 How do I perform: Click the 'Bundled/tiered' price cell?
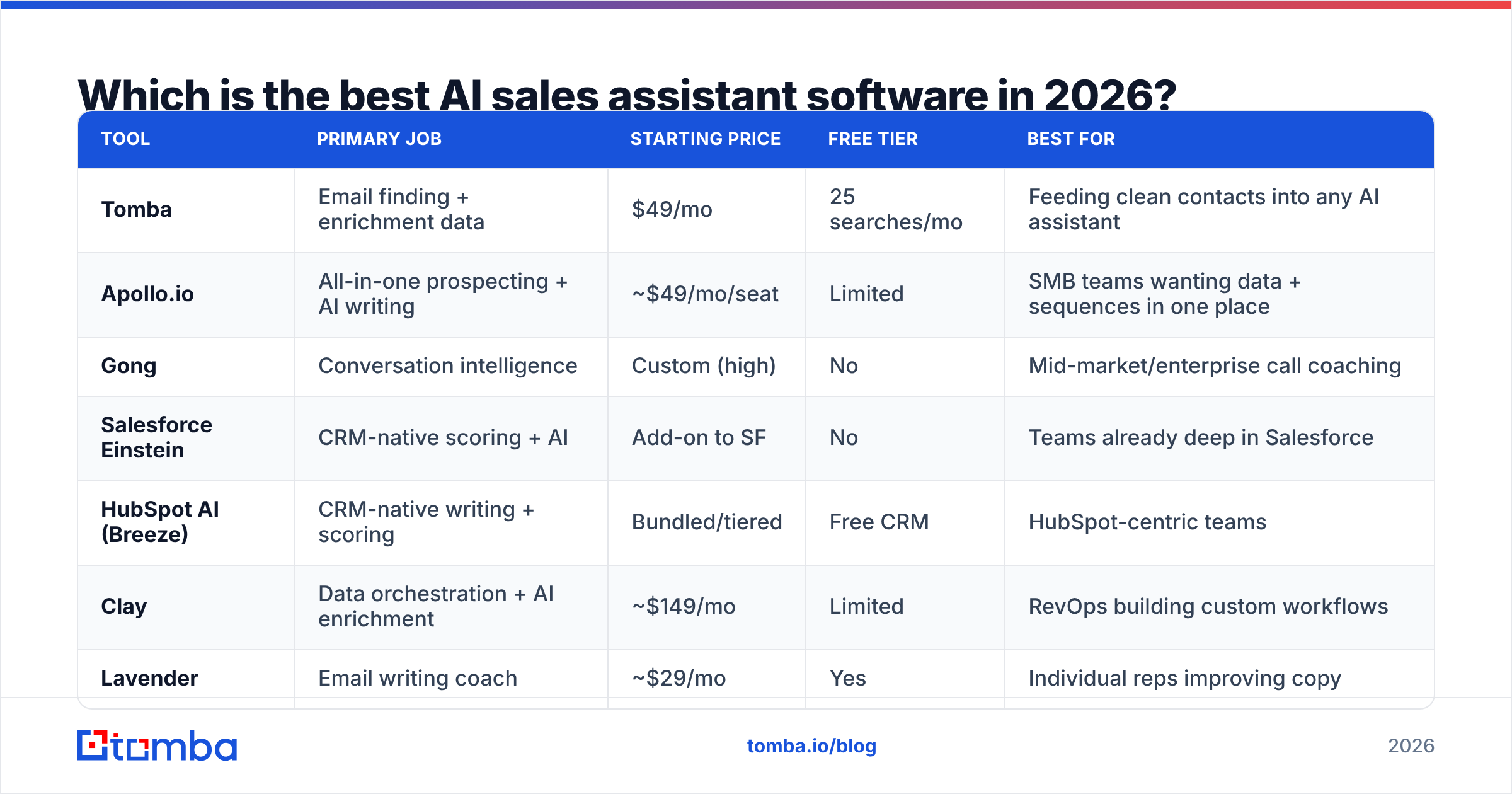point(707,522)
